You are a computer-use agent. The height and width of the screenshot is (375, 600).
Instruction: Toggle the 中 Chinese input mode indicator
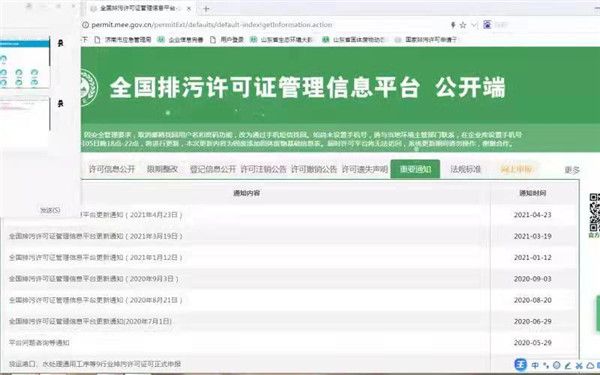535,365
